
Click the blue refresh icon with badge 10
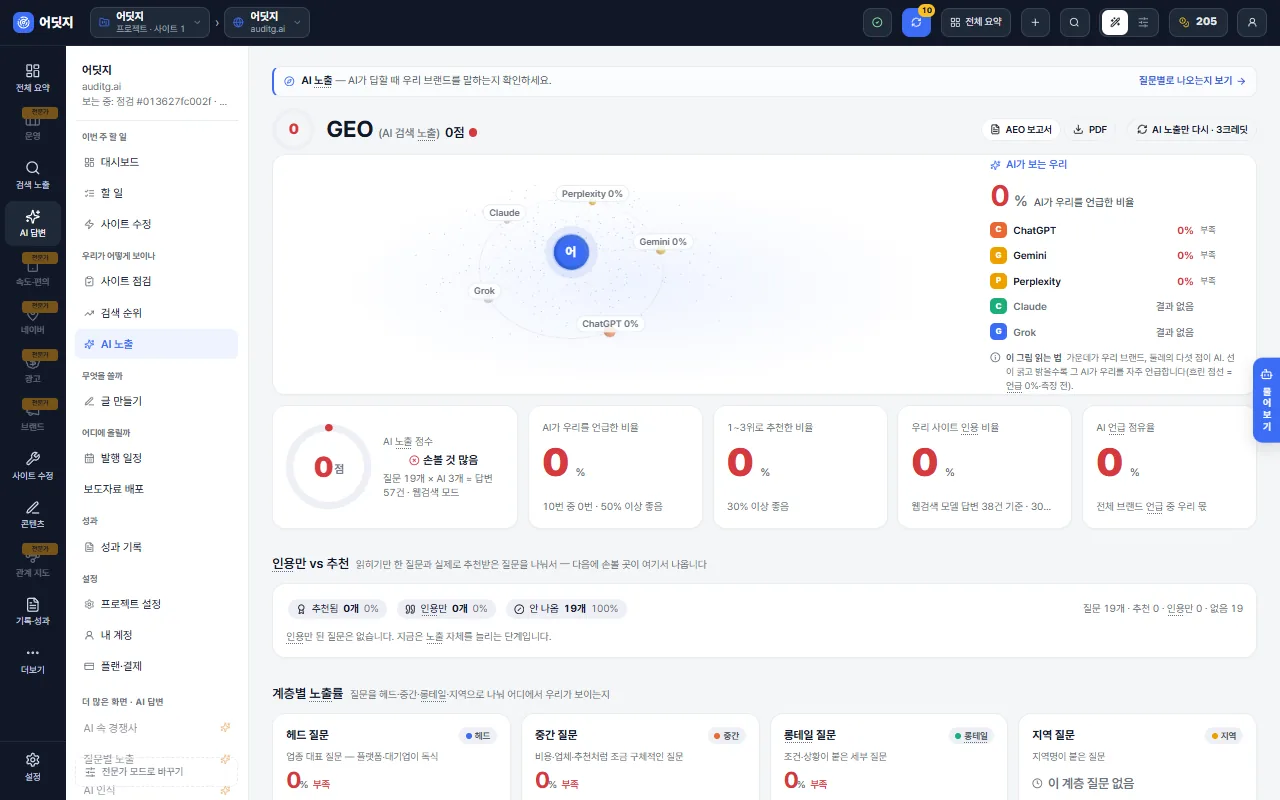[916, 22]
